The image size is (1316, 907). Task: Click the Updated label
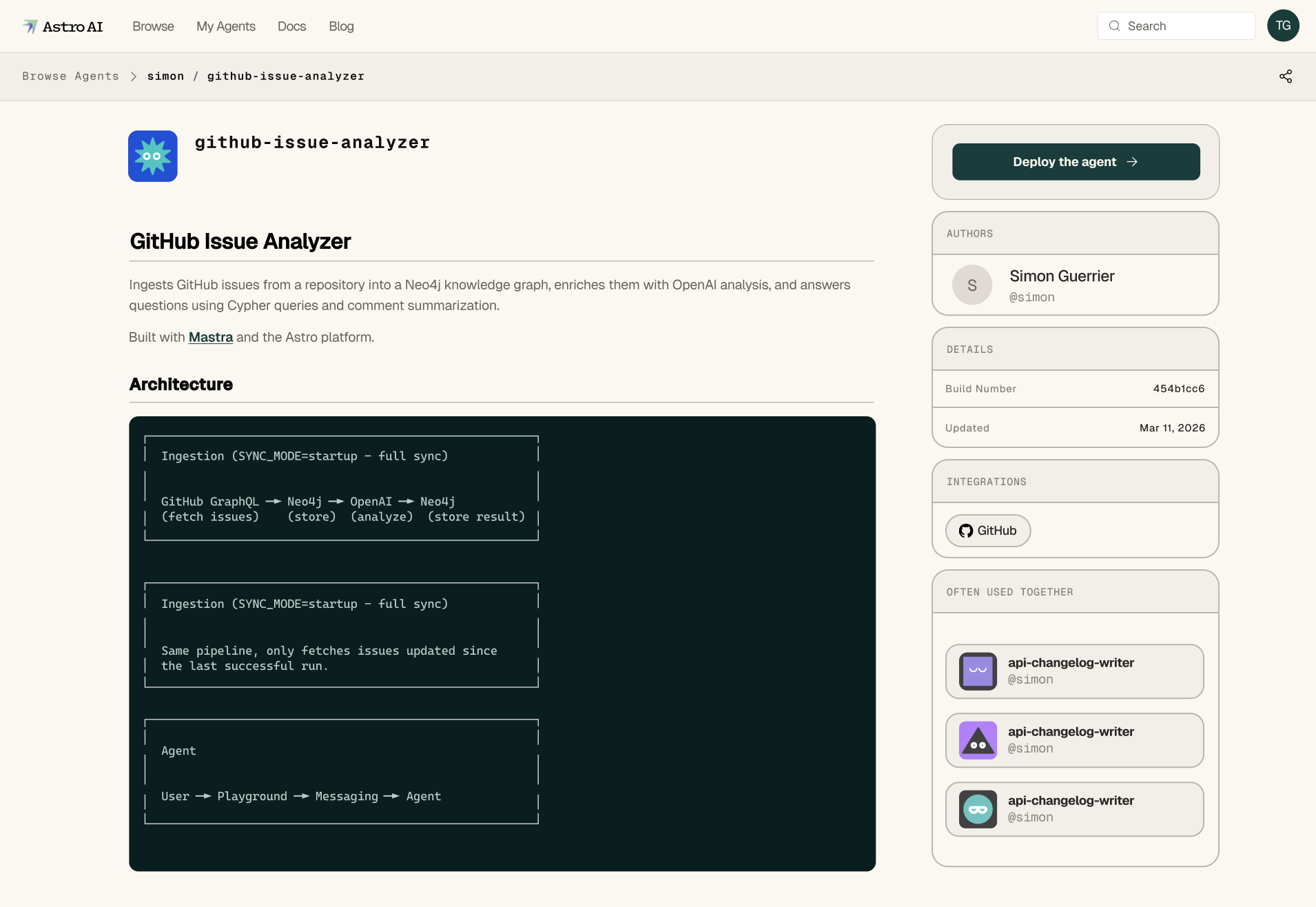pos(967,428)
